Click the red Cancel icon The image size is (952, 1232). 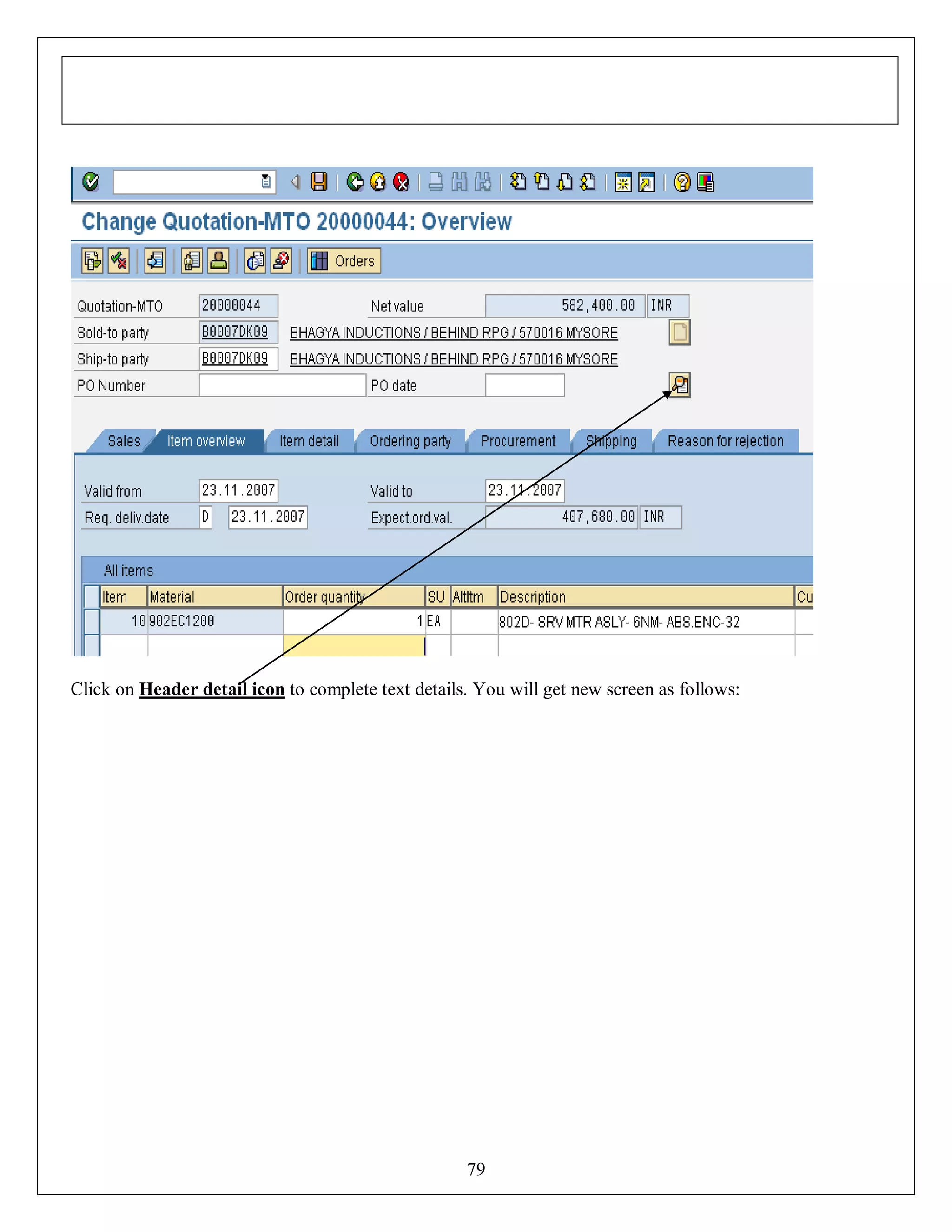click(x=401, y=182)
